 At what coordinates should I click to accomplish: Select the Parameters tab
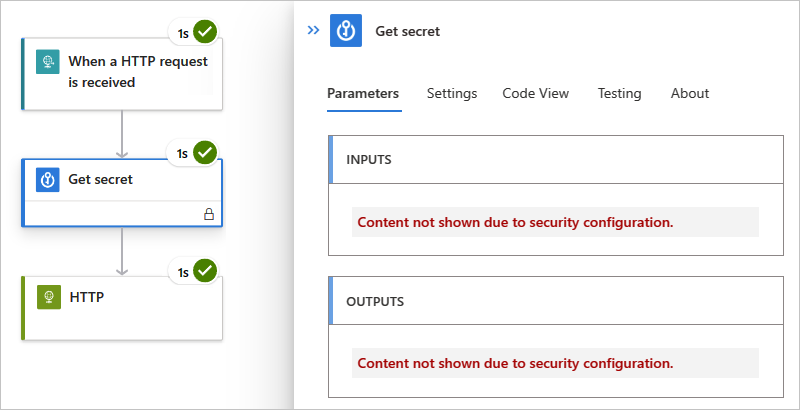click(x=363, y=93)
